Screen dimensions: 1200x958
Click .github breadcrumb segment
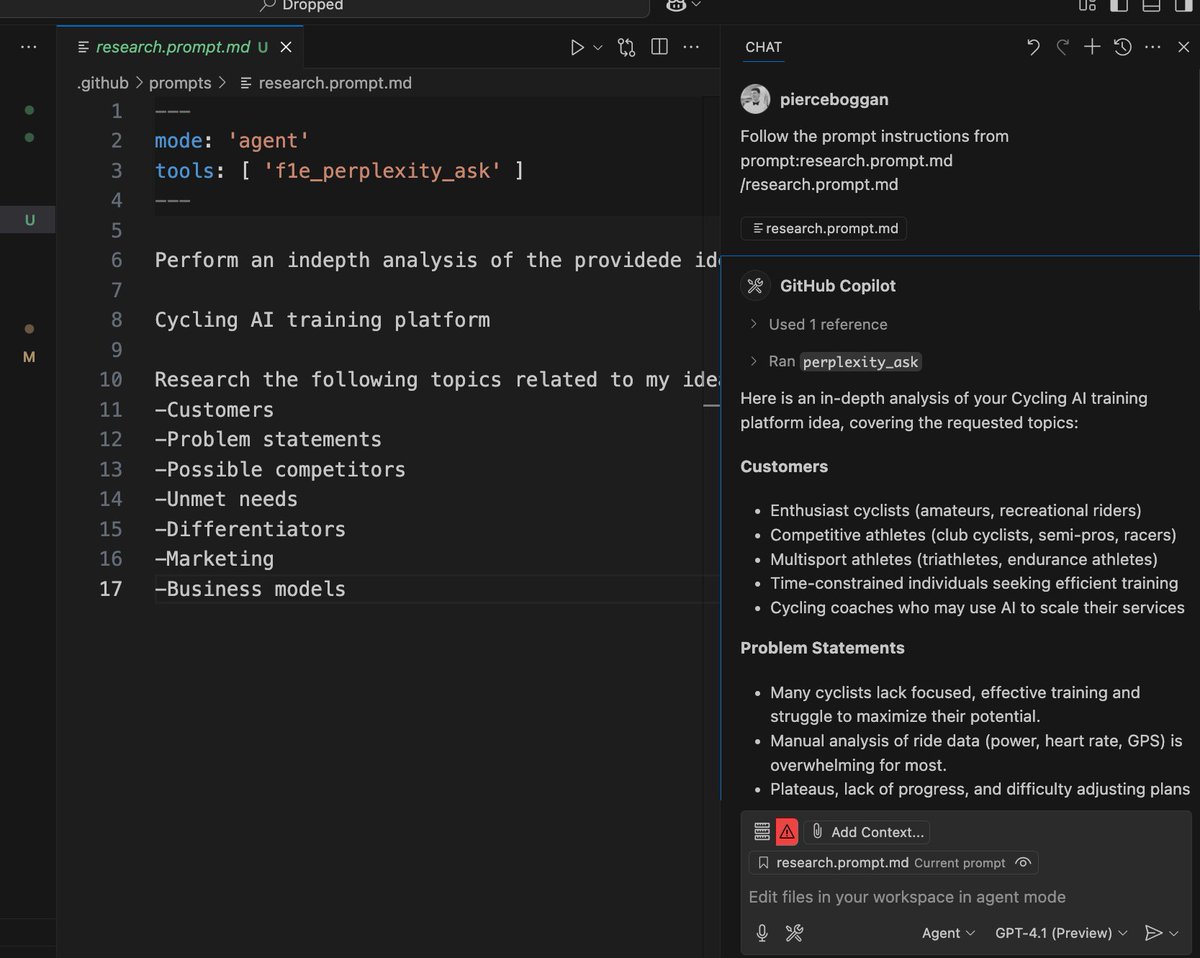coord(103,83)
